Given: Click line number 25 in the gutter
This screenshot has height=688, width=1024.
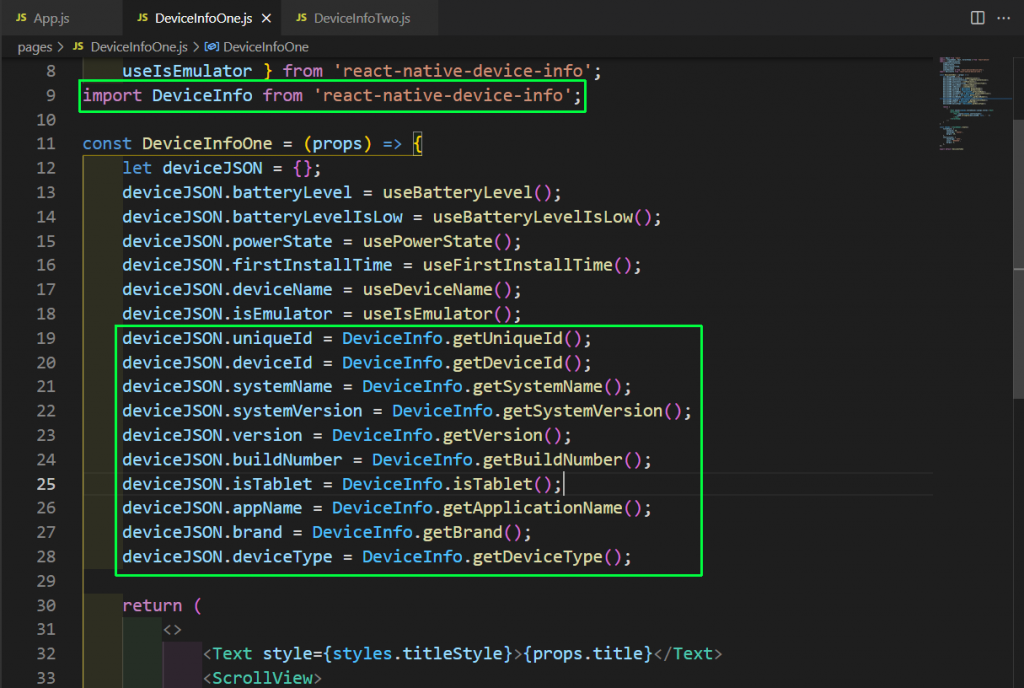Looking at the screenshot, I should click(46, 483).
